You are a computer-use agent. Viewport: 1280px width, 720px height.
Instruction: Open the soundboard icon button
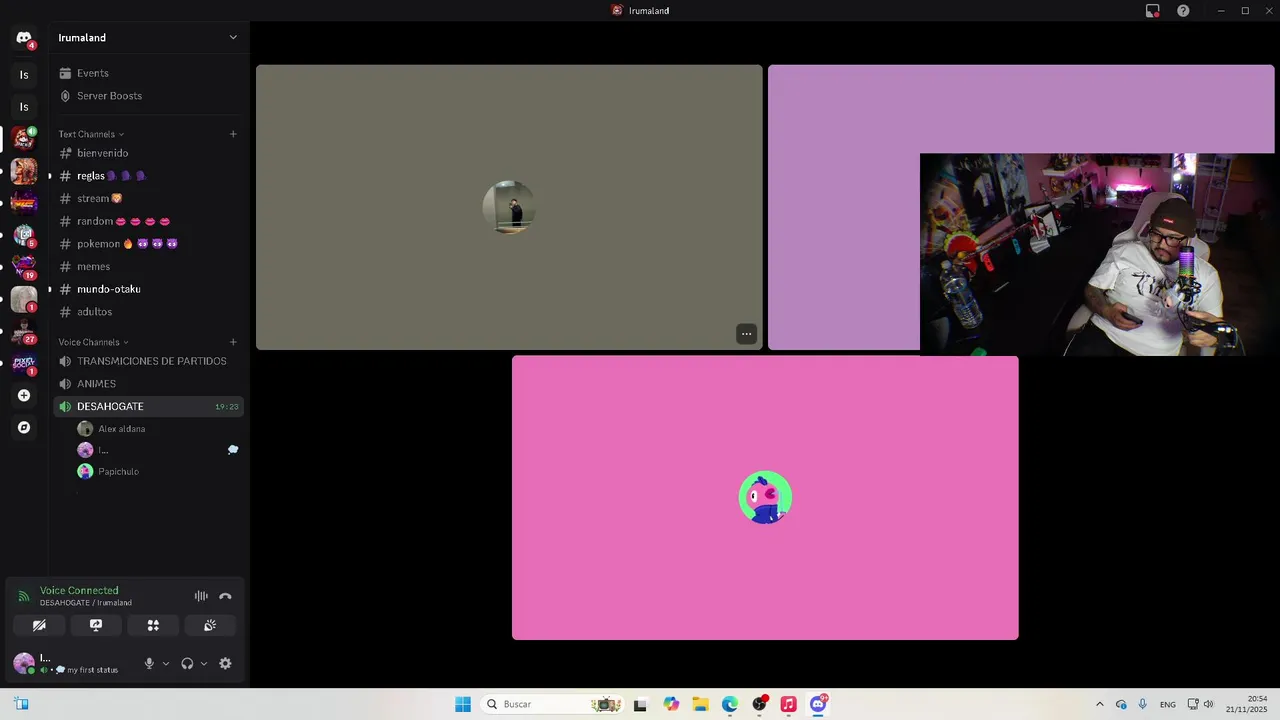tap(210, 625)
